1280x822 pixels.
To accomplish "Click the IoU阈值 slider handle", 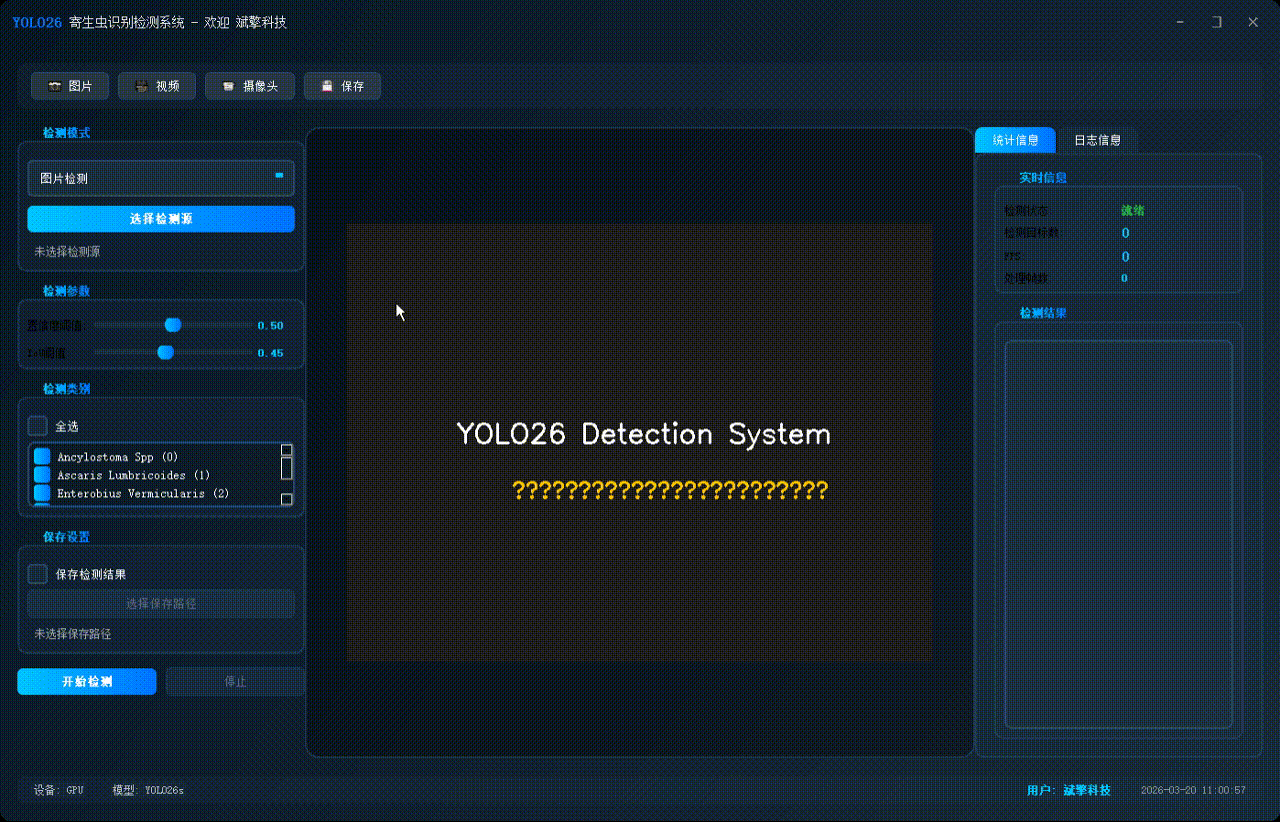I will pos(166,352).
